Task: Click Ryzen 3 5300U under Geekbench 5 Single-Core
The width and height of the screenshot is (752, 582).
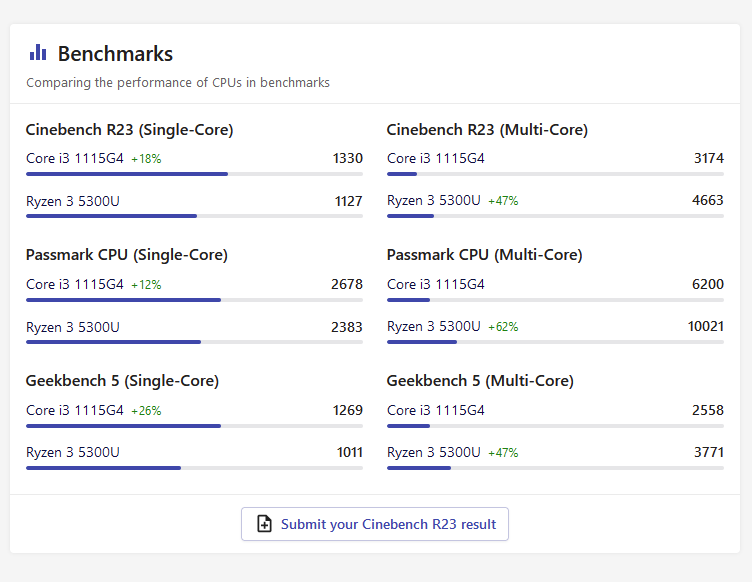Action: point(73,453)
